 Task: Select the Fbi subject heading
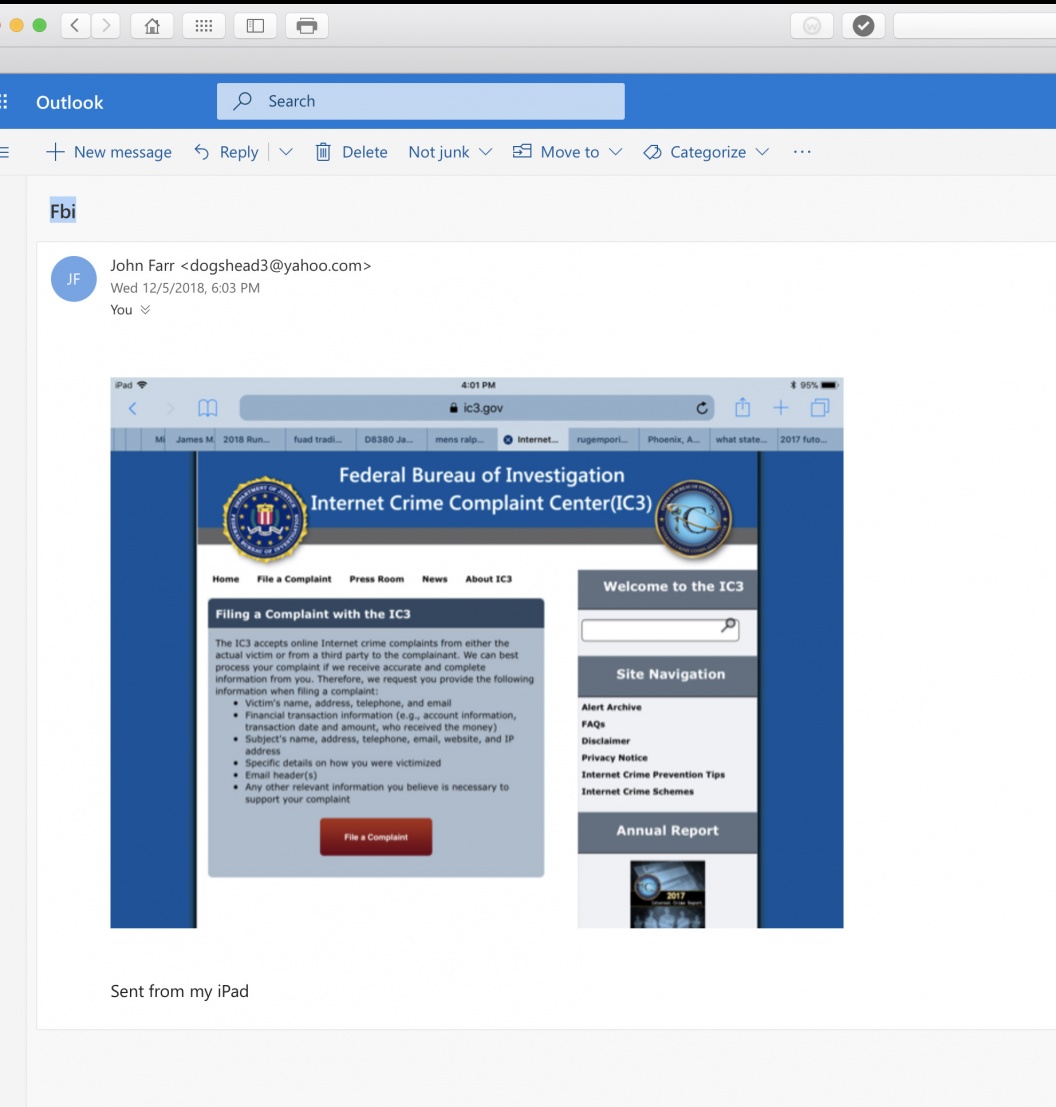tap(63, 210)
